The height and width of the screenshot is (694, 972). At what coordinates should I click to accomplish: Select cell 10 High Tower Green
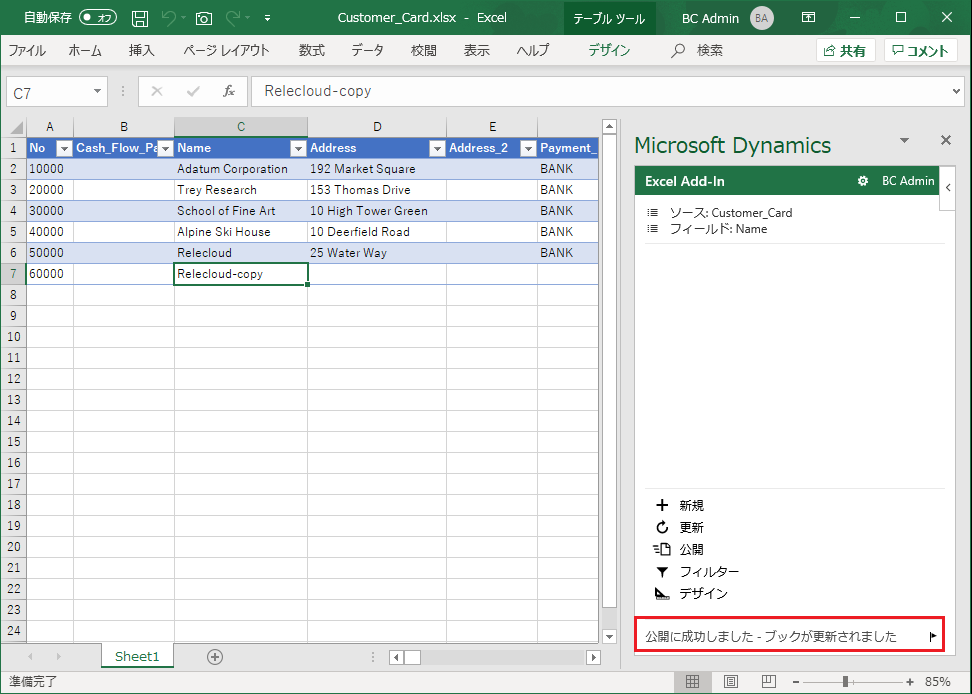pos(376,211)
